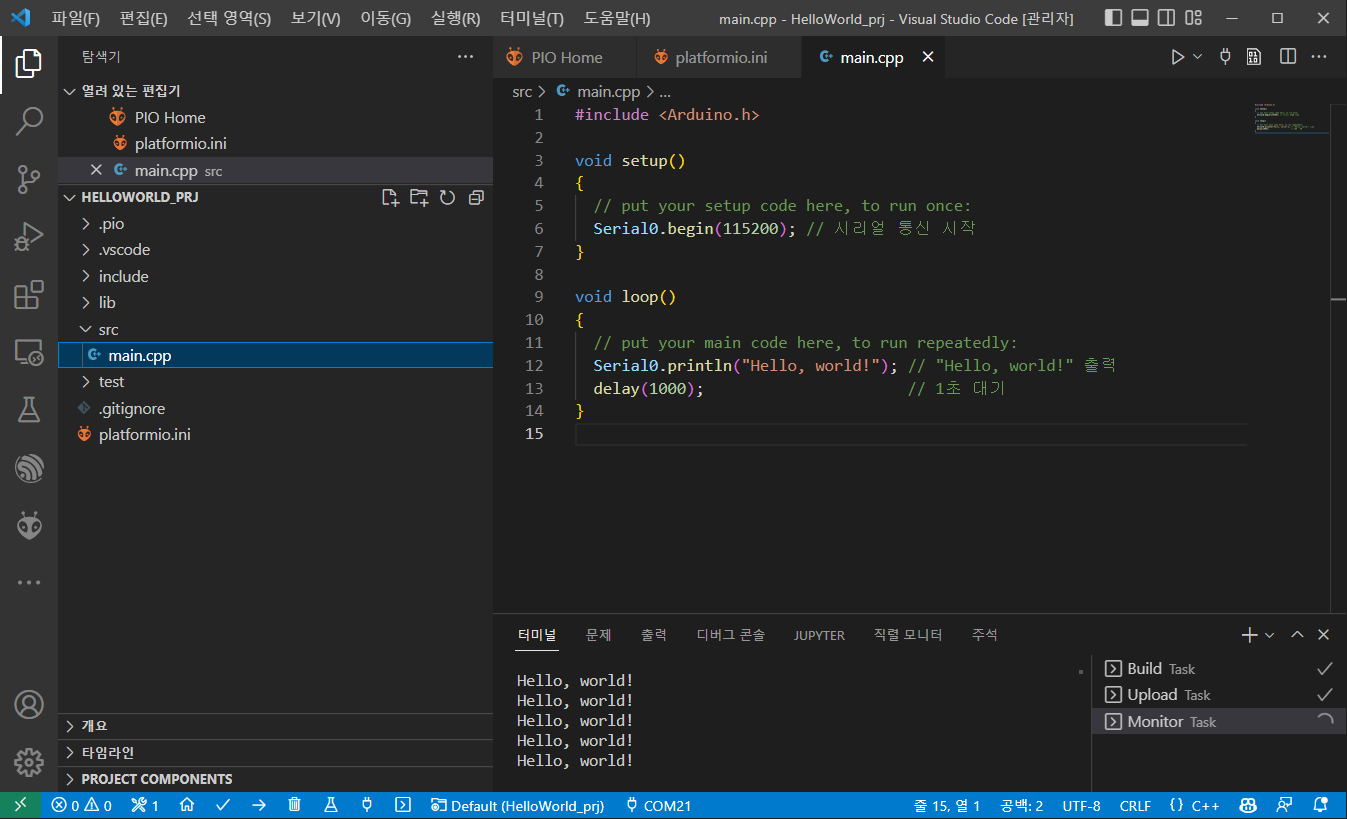Run the main.cpp file with play button
1347x819 pixels.
1178,57
